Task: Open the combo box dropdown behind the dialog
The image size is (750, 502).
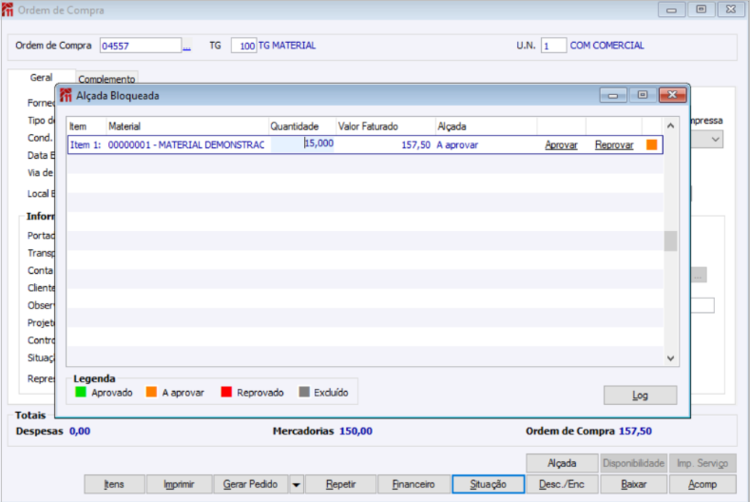Action: tap(715, 140)
